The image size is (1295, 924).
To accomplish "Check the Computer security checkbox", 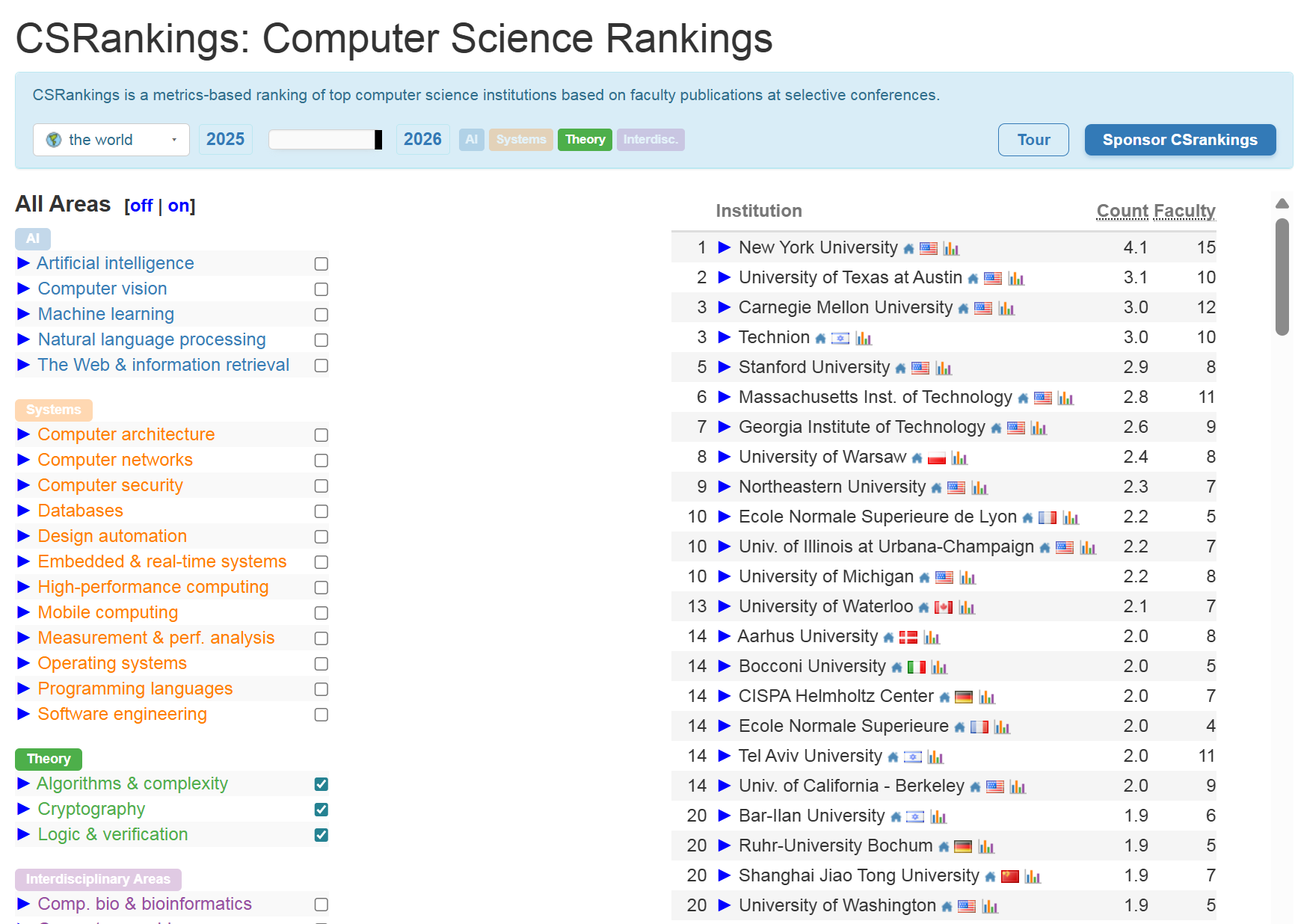I will (322, 486).
